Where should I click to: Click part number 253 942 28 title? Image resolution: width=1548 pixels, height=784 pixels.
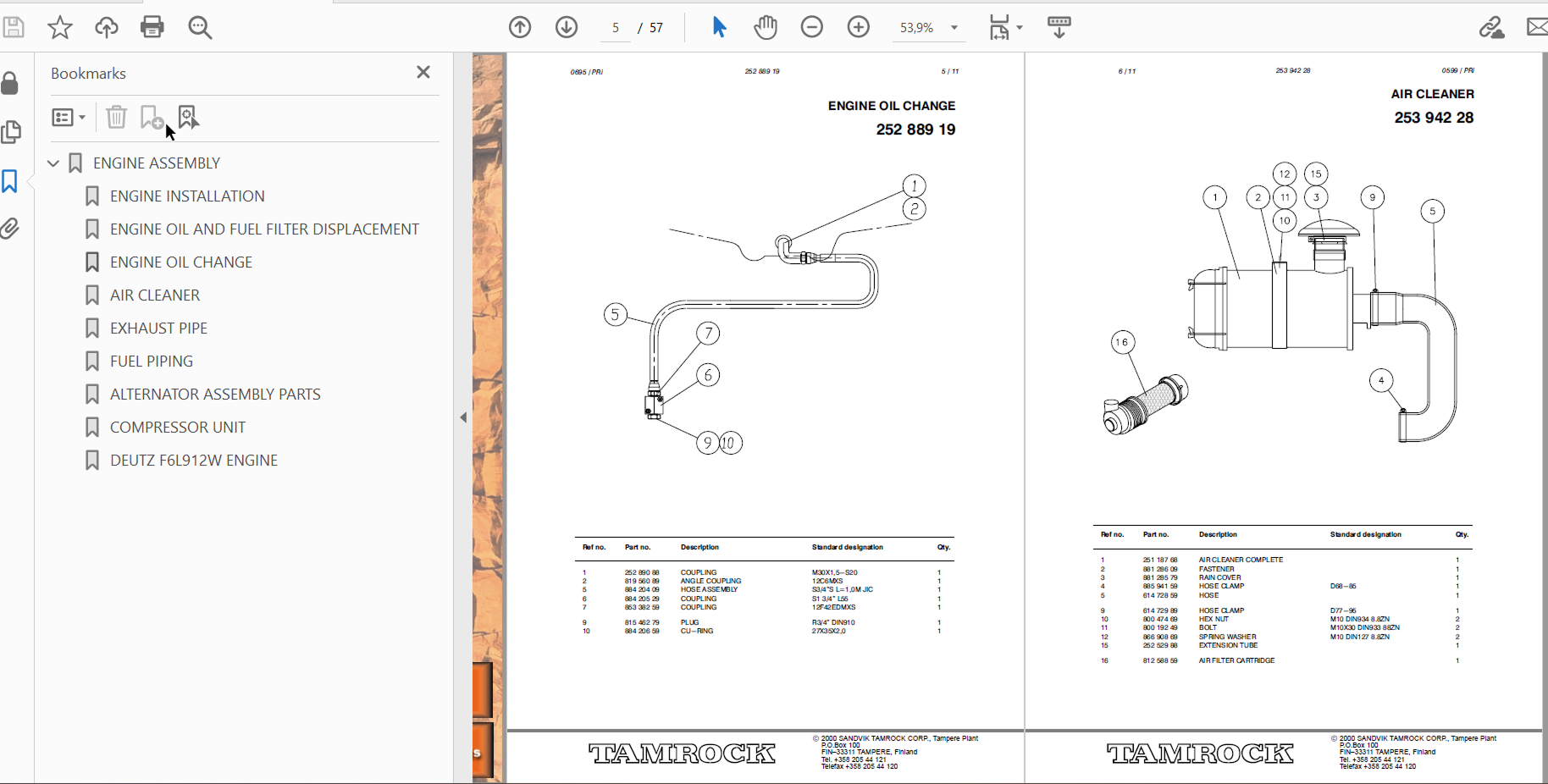pyautogui.click(x=1434, y=118)
